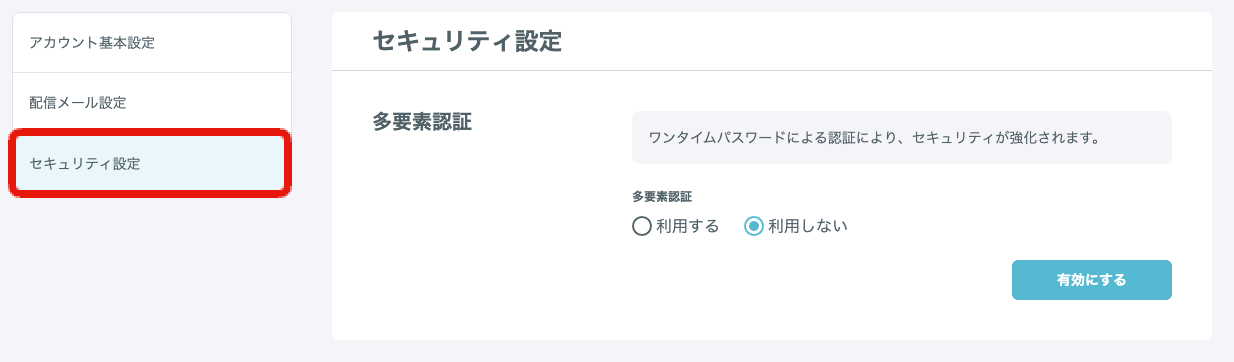Click the gray gap between sidebar and panel

(311, 180)
